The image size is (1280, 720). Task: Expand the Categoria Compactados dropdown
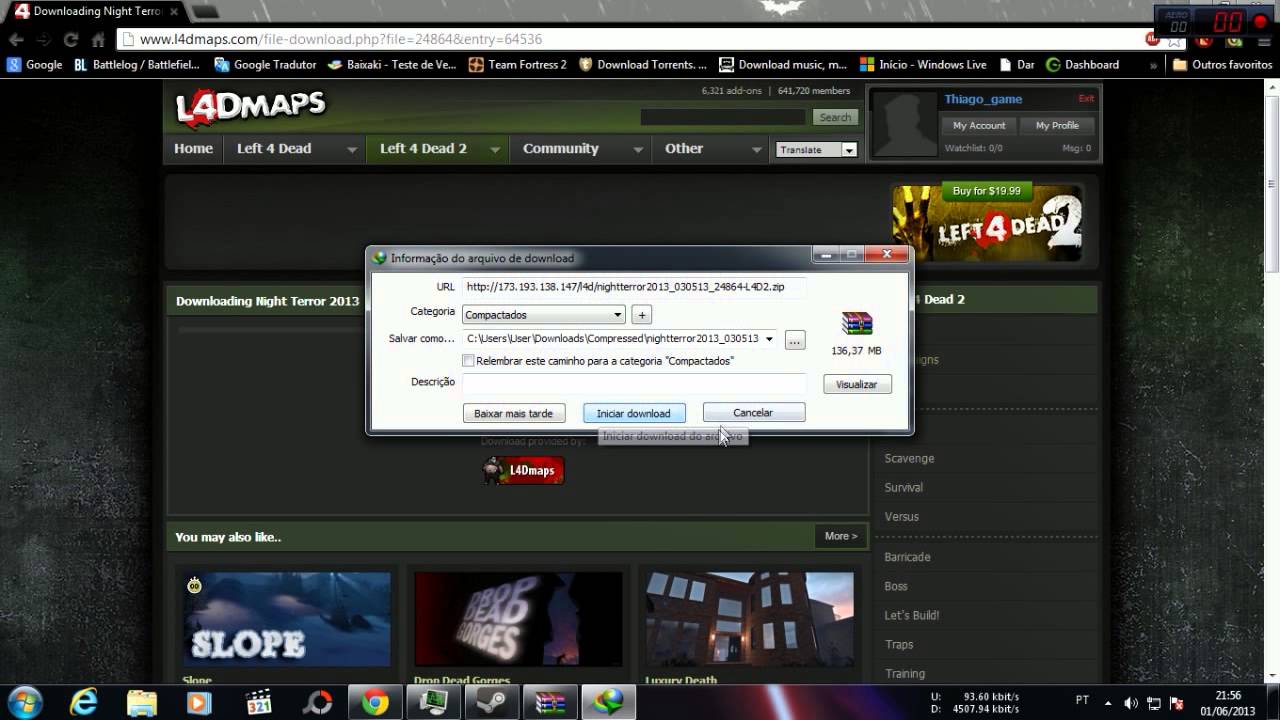pos(544,314)
